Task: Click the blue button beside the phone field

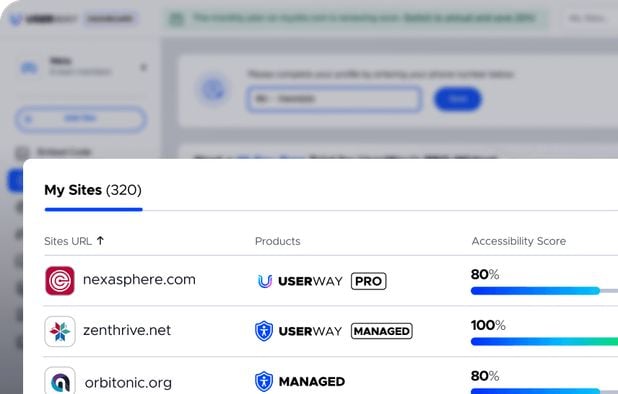Action: (x=458, y=99)
